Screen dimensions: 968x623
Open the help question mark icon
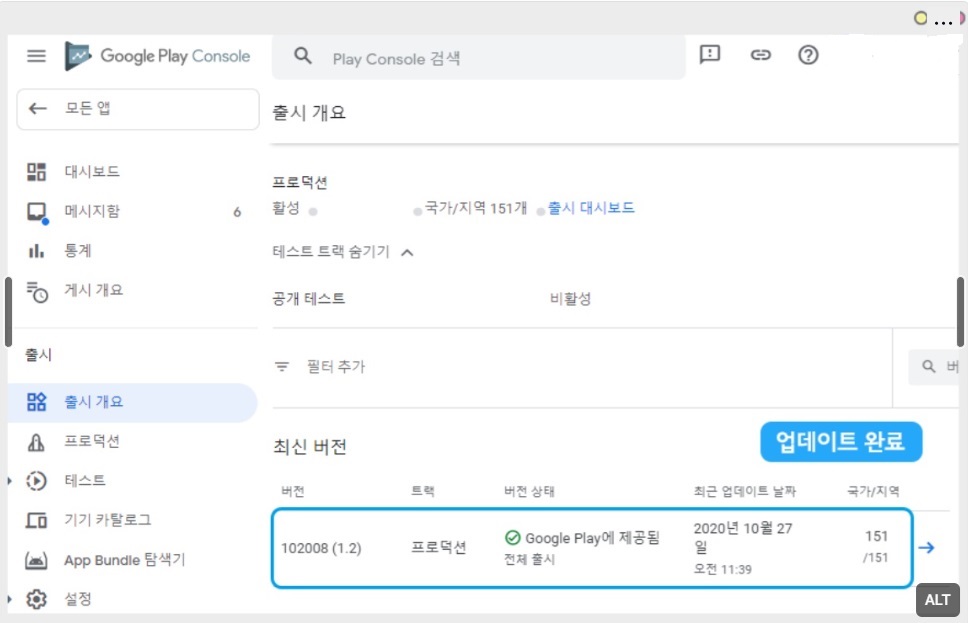click(808, 55)
